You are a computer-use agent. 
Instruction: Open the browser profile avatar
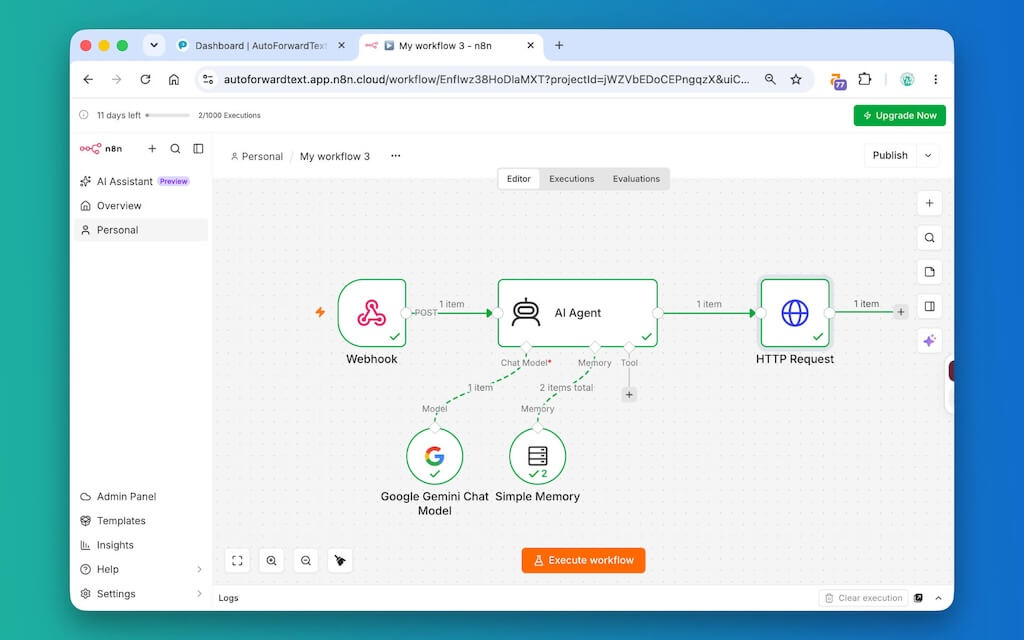906,79
